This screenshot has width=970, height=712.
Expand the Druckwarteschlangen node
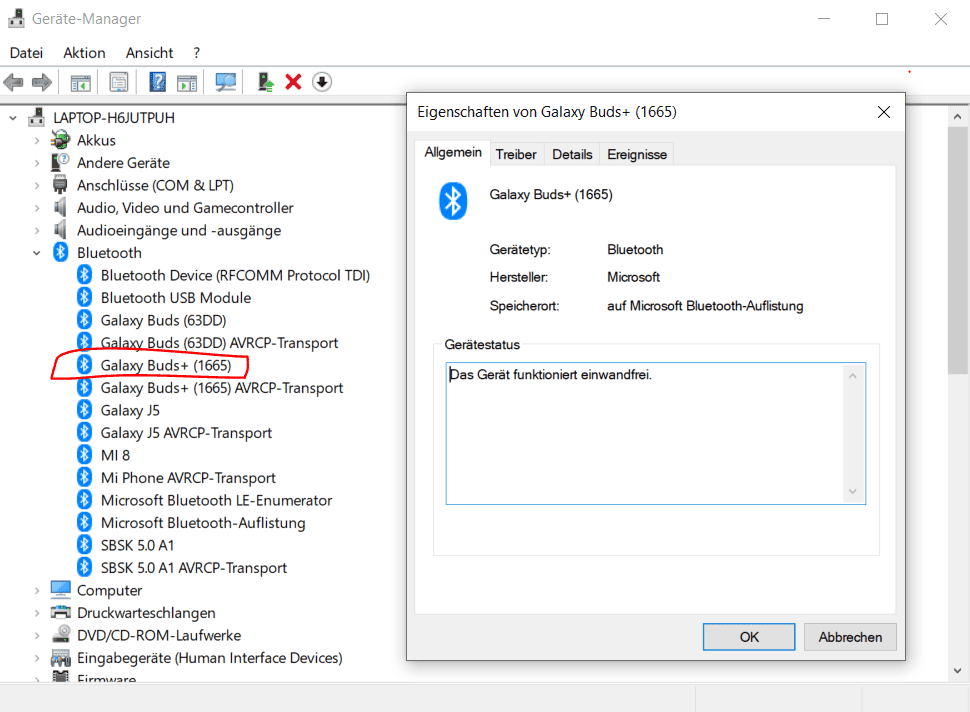[x=37, y=613]
